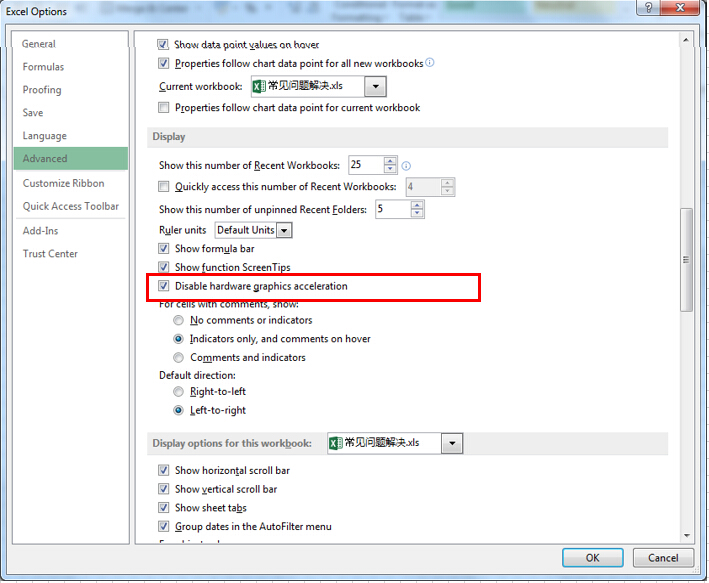Select Comments and indicators option

click(x=179, y=357)
